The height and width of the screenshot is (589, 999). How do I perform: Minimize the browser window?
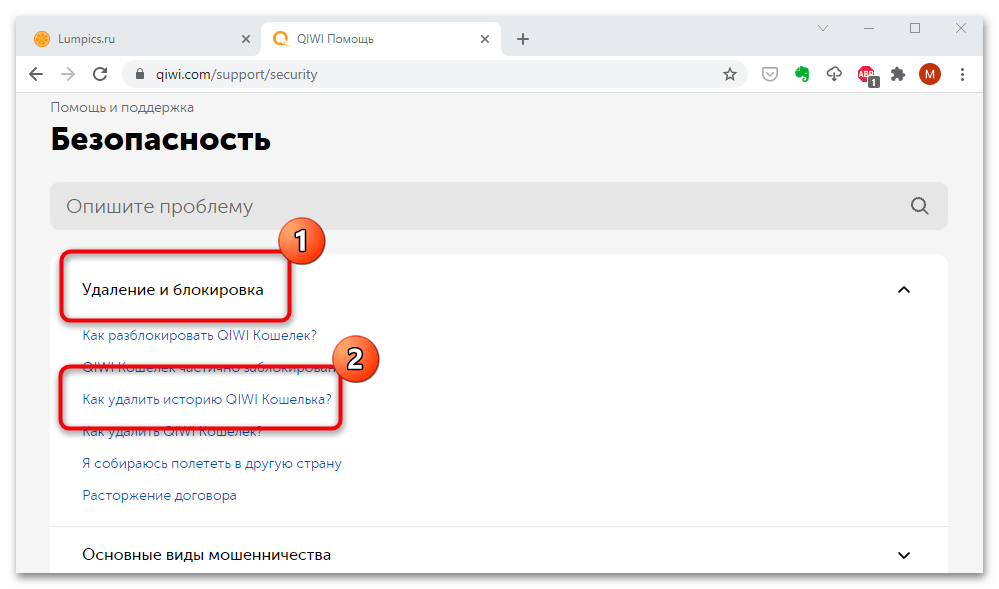pos(868,28)
